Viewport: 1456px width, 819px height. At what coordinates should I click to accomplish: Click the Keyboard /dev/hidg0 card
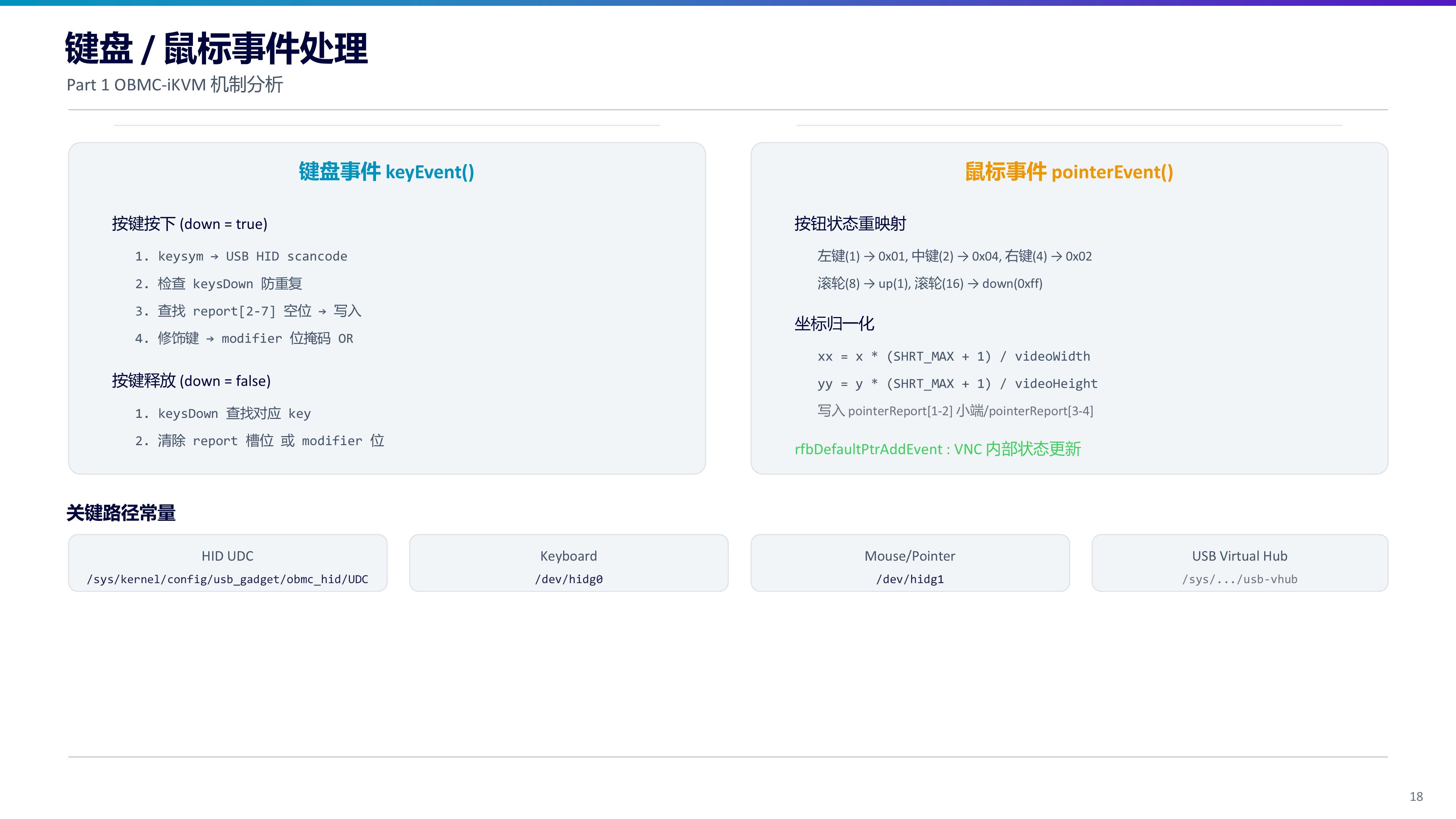point(569,563)
